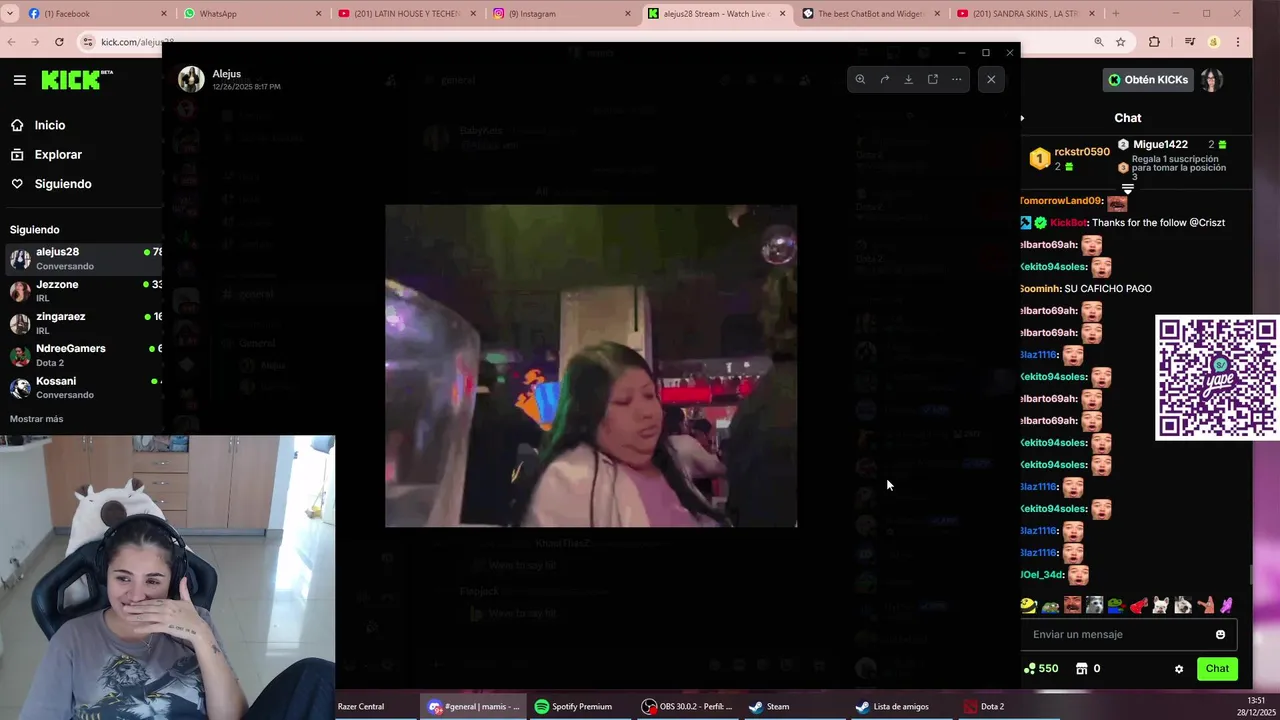Click the Obtén KICKs button

[1148, 79]
